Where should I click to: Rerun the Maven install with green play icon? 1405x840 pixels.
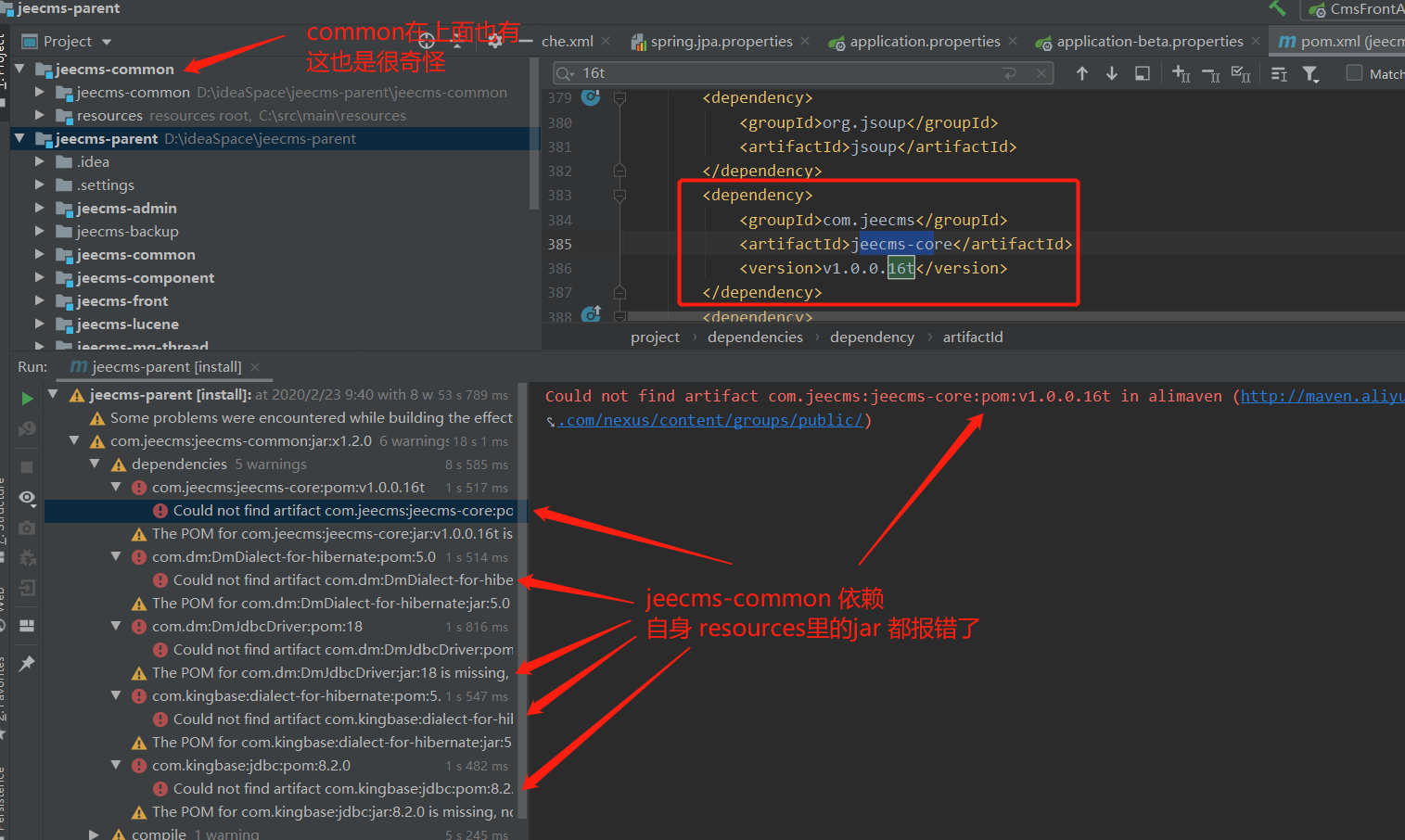point(27,399)
